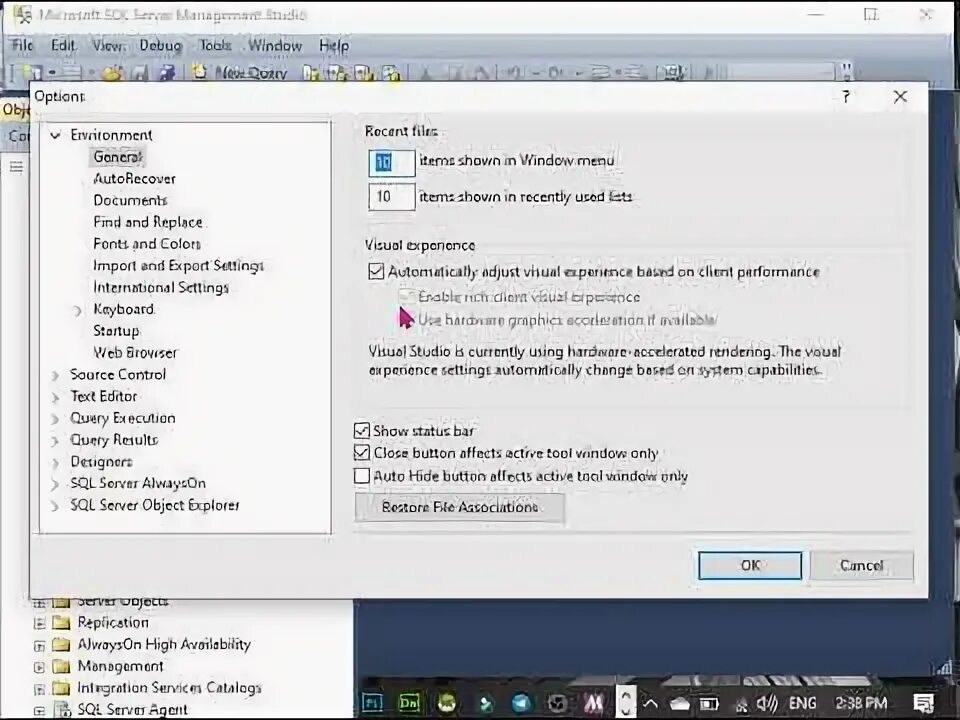Select Import and Export Settings
960x720 pixels.
[x=178, y=266]
